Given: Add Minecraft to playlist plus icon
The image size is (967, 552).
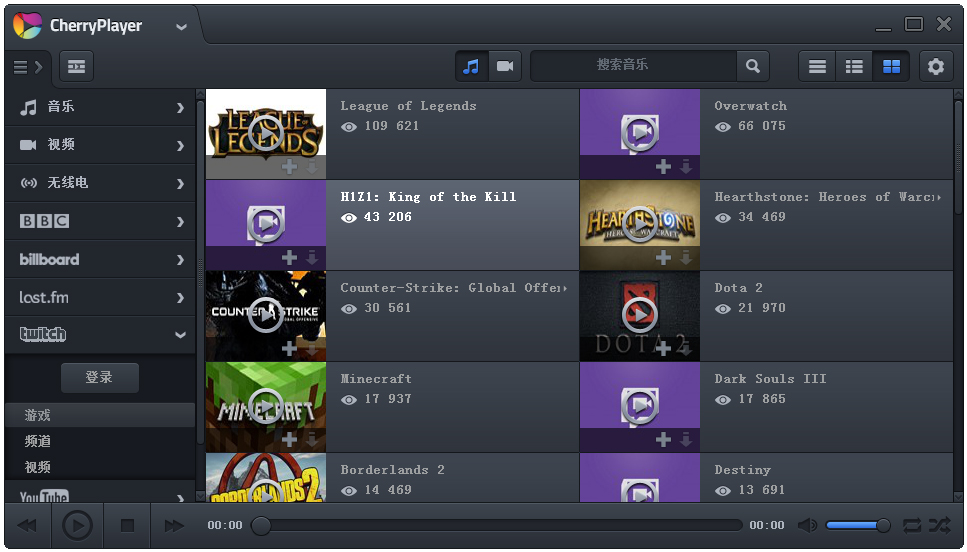Looking at the screenshot, I should coord(289,440).
